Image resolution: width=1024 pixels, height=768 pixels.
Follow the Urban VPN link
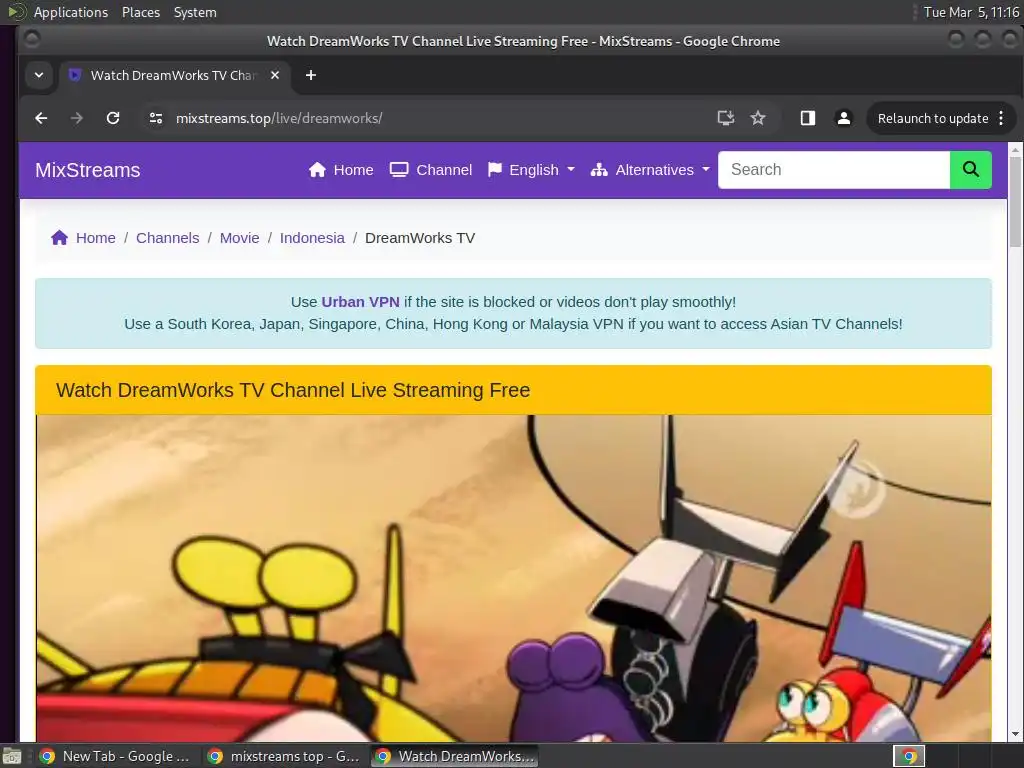coord(360,302)
